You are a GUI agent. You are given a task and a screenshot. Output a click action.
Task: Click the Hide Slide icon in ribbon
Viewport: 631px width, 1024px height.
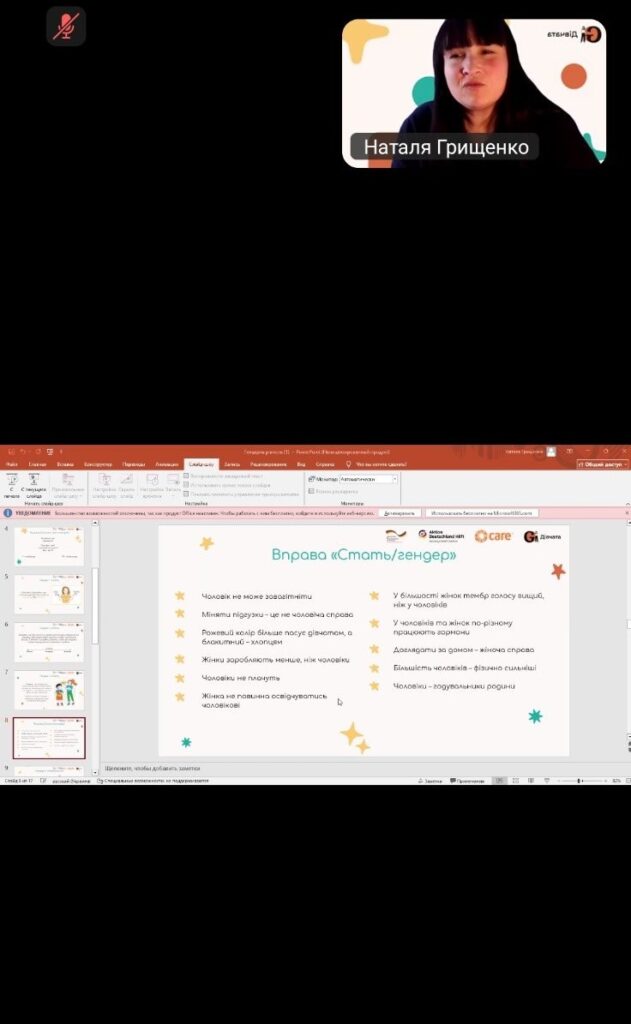127,482
